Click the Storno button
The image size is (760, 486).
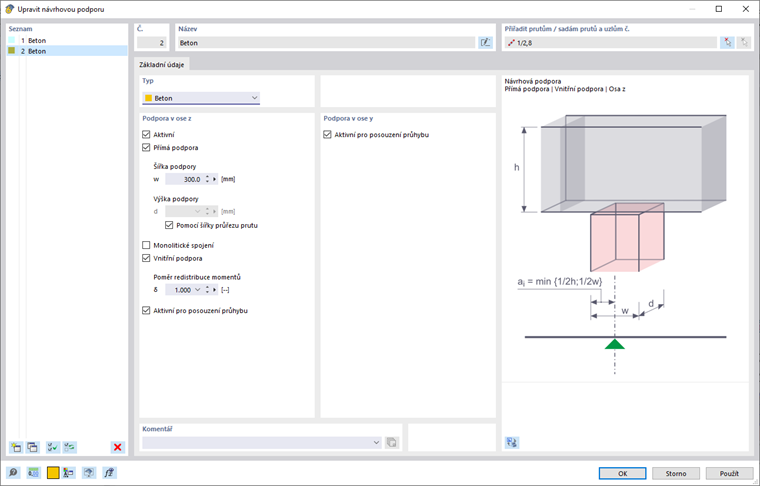(x=676, y=473)
